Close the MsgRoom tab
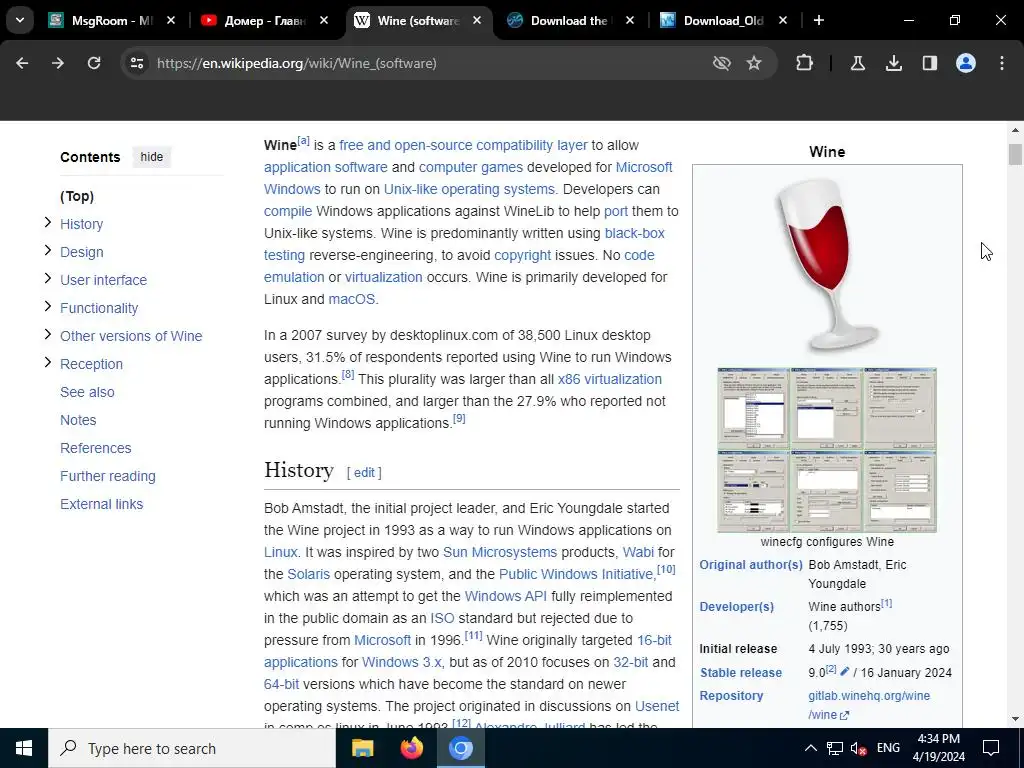Image resolution: width=1024 pixels, height=768 pixels. [x=171, y=20]
